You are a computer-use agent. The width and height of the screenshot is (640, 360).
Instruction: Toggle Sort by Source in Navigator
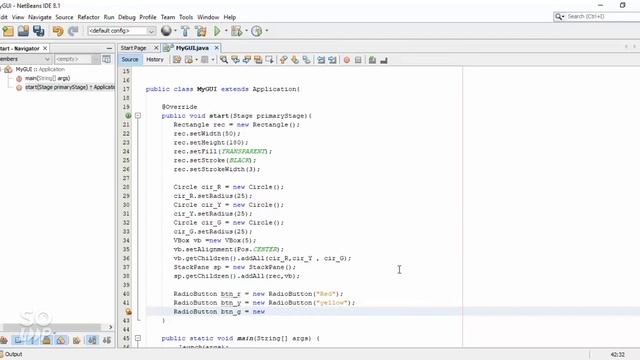[107, 340]
